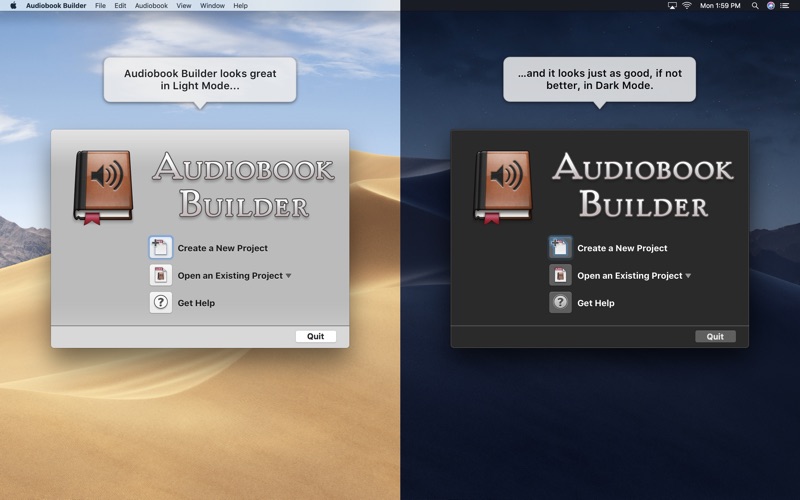Open the File menu
Image resolution: width=800 pixels, height=500 pixels.
101,6
